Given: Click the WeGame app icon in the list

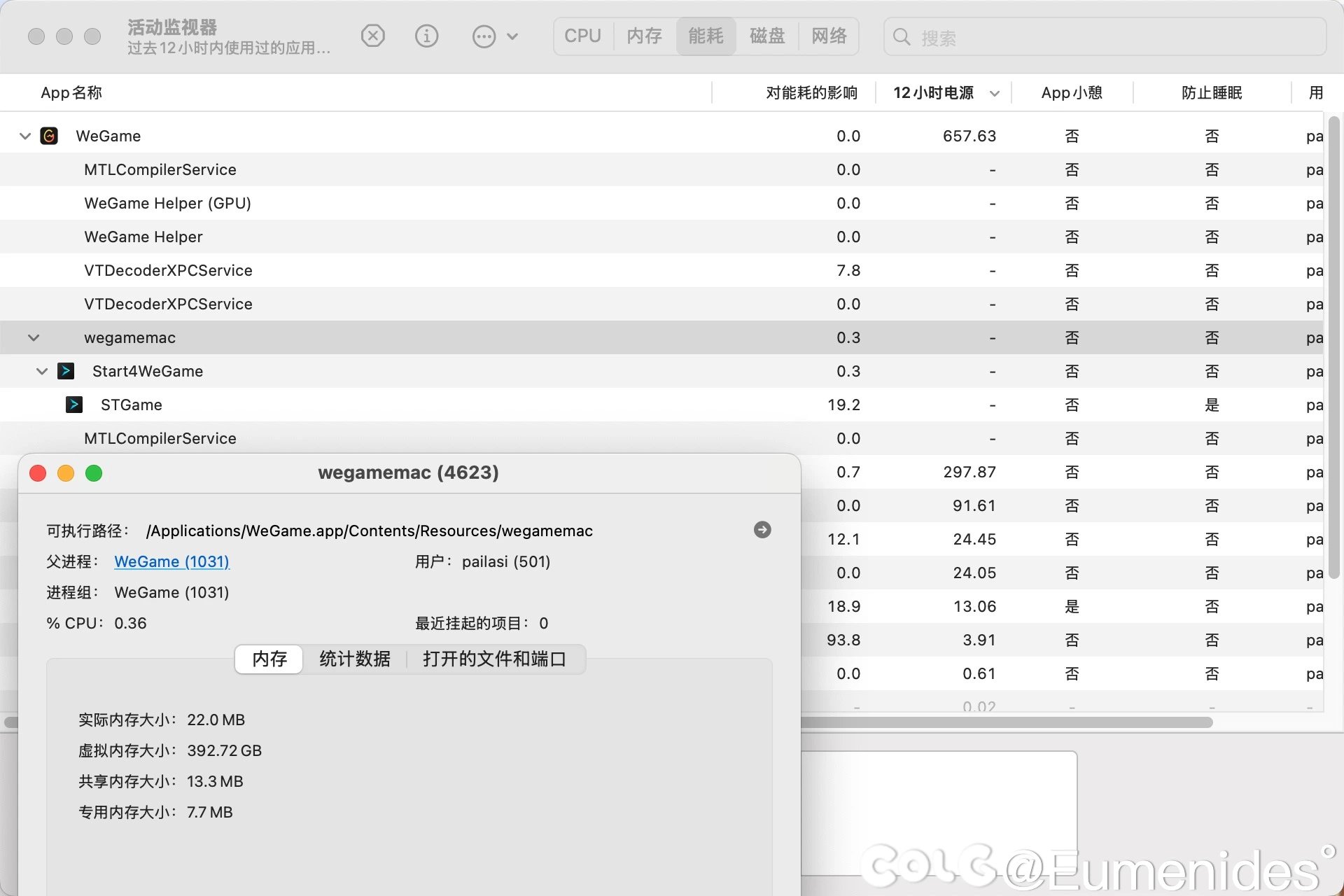Looking at the screenshot, I should click(49, 136).
